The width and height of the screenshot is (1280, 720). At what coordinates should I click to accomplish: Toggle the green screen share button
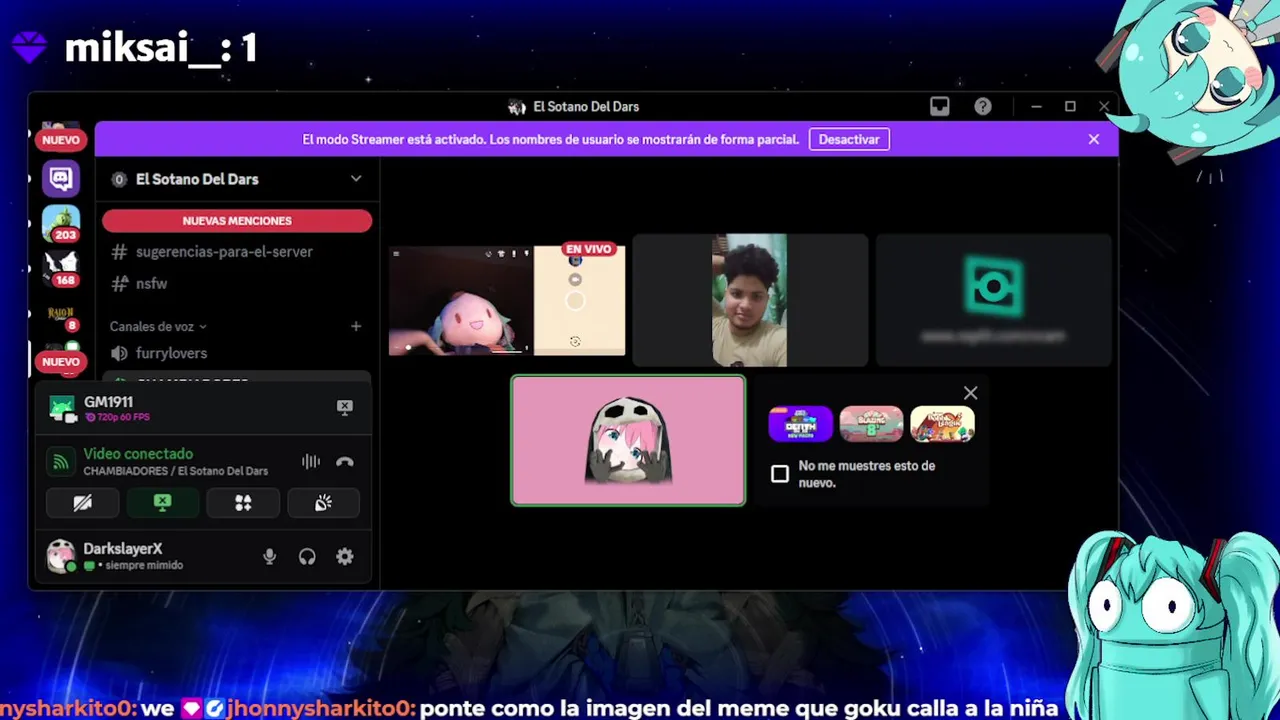pos(163,503)
